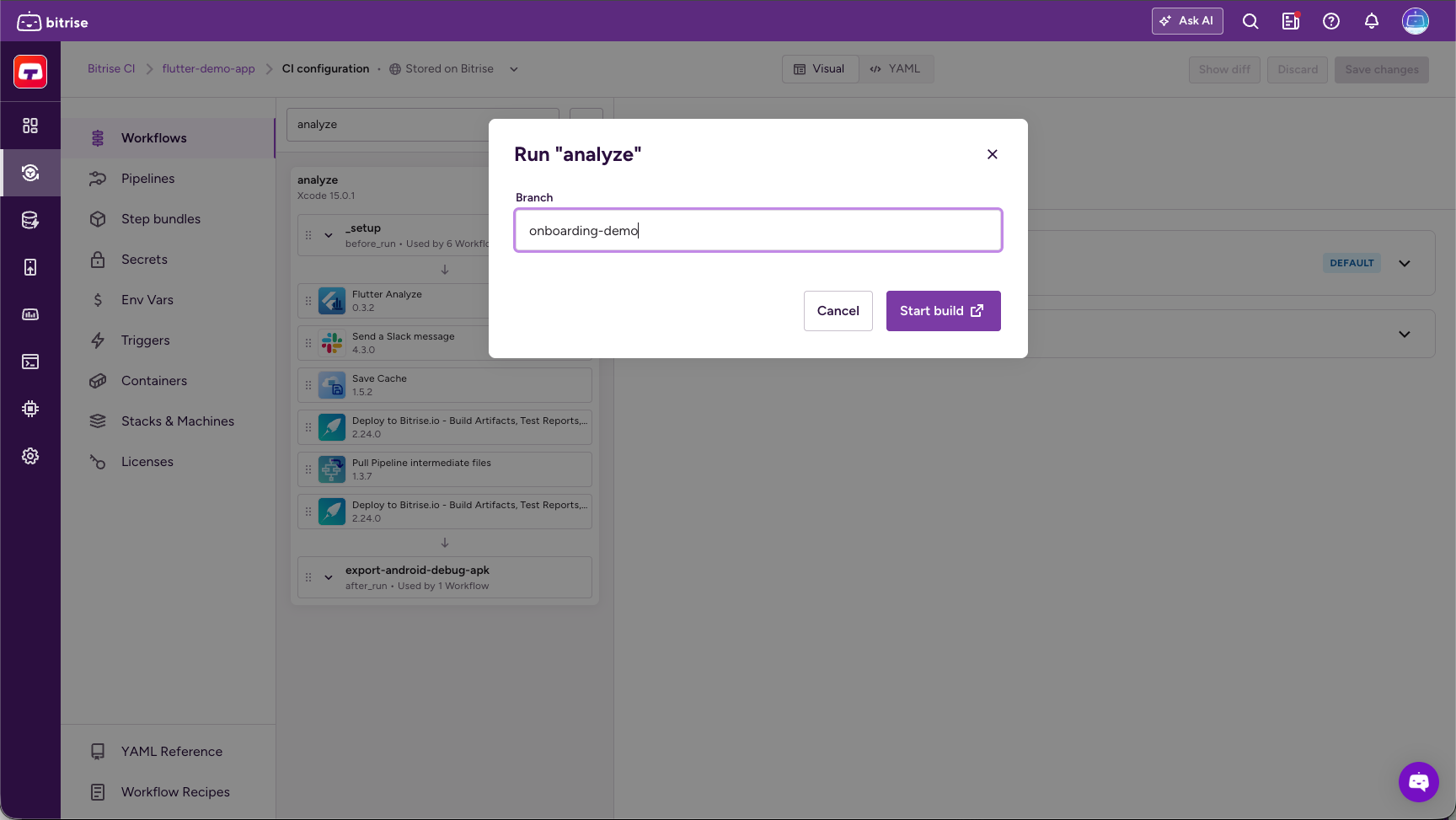This screenshot has height=820, width=1456.
Task: Open Stacks & Machines menu item
Action: click(x=169, y=421)
